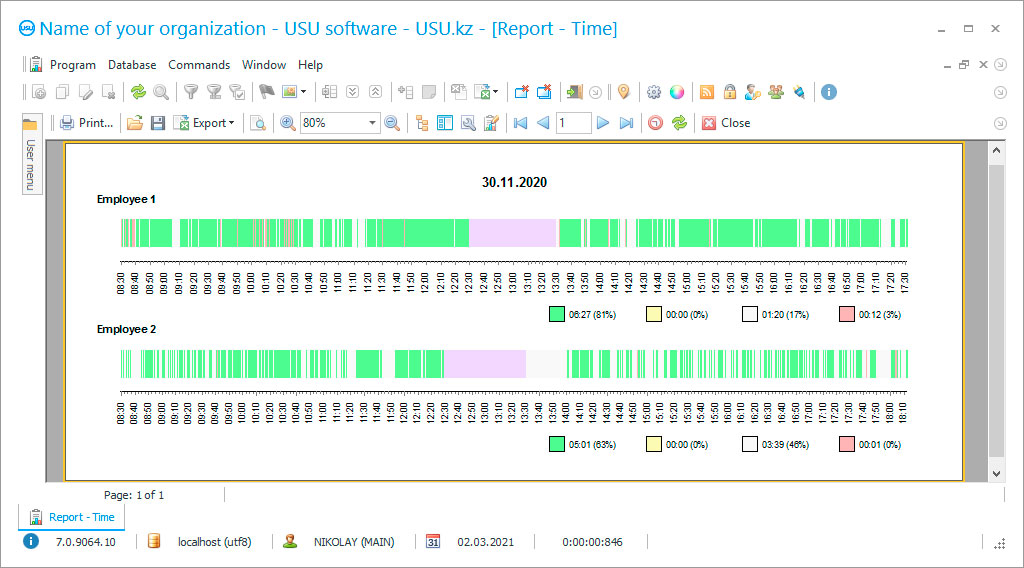Open the settings gear icon

(x=654, y=92)
